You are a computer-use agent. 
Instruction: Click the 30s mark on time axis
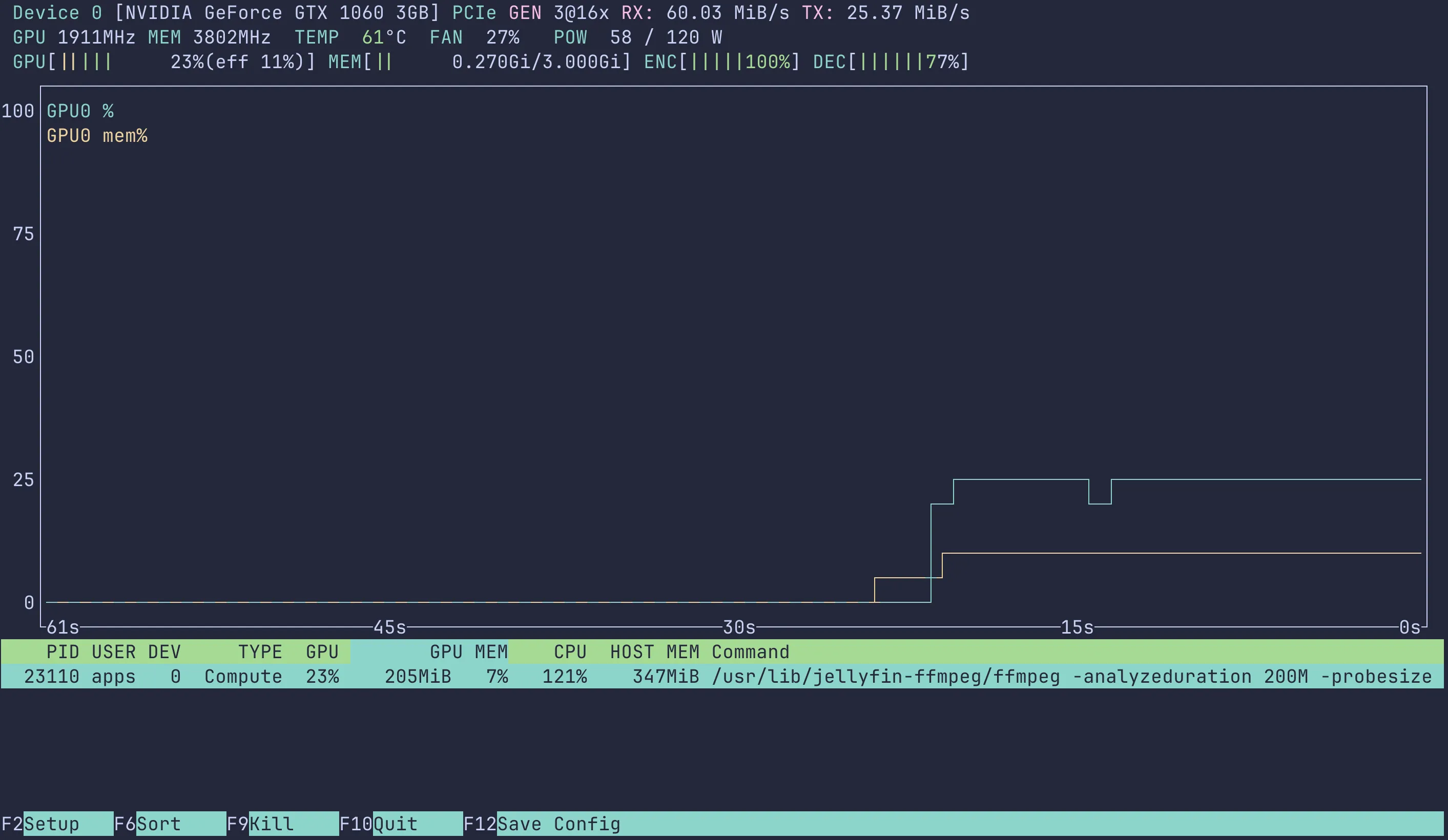pos(739,627)
